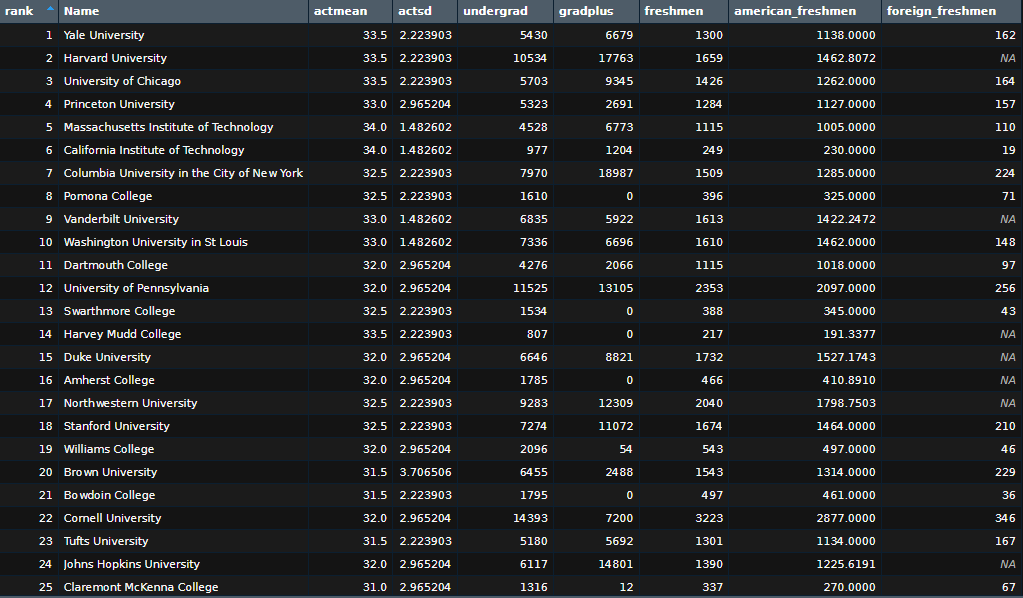
Task: Click Harvey Mudd's american_freshmen 191.3377
Action: [x=849, y=334]
